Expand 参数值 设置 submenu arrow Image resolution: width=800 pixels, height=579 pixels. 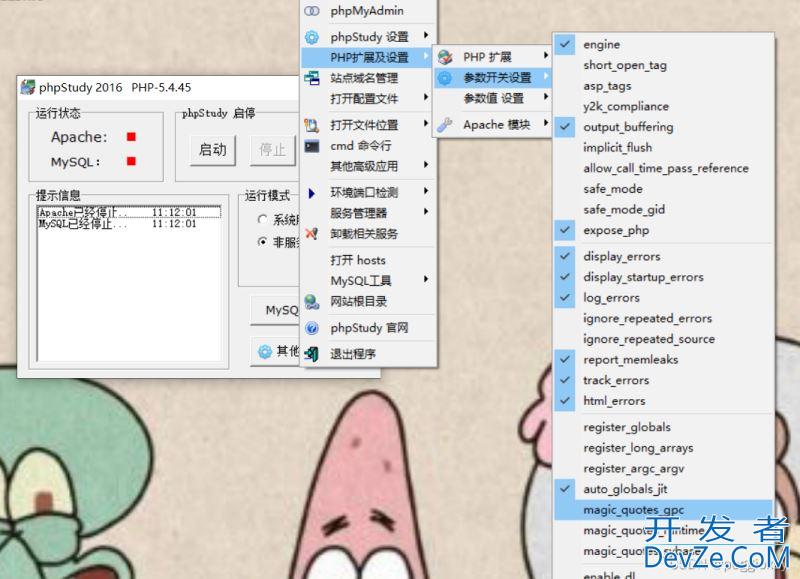click(546, 97)
